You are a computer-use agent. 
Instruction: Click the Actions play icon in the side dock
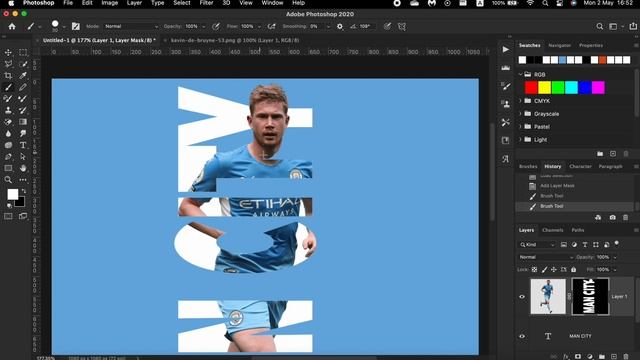point(506,49)
